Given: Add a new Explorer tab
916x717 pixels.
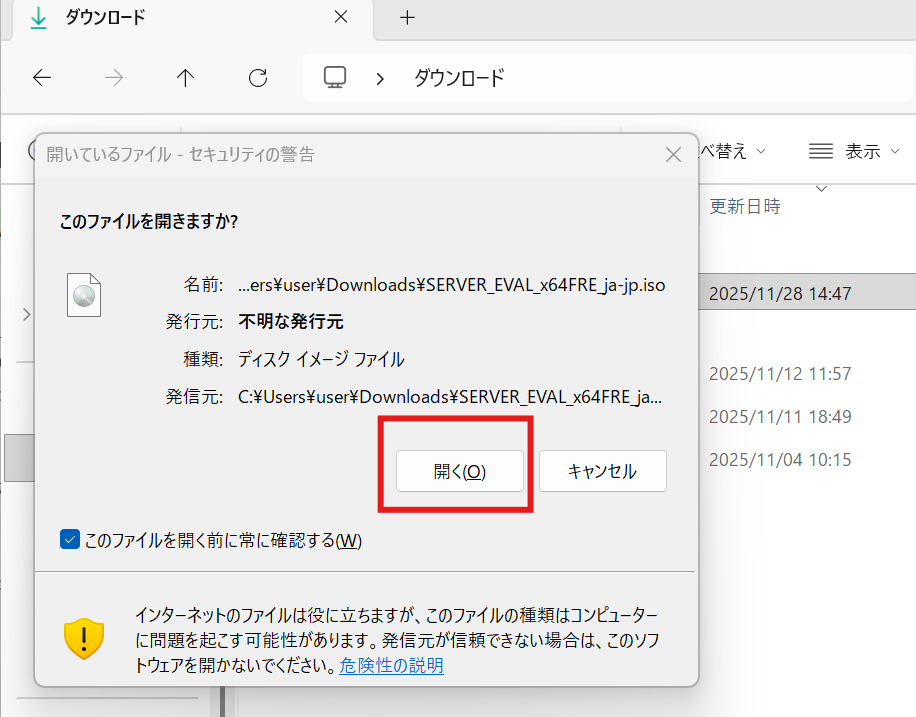Looking at the screenshot, I should pyautogui.click(x=407, y=18).
